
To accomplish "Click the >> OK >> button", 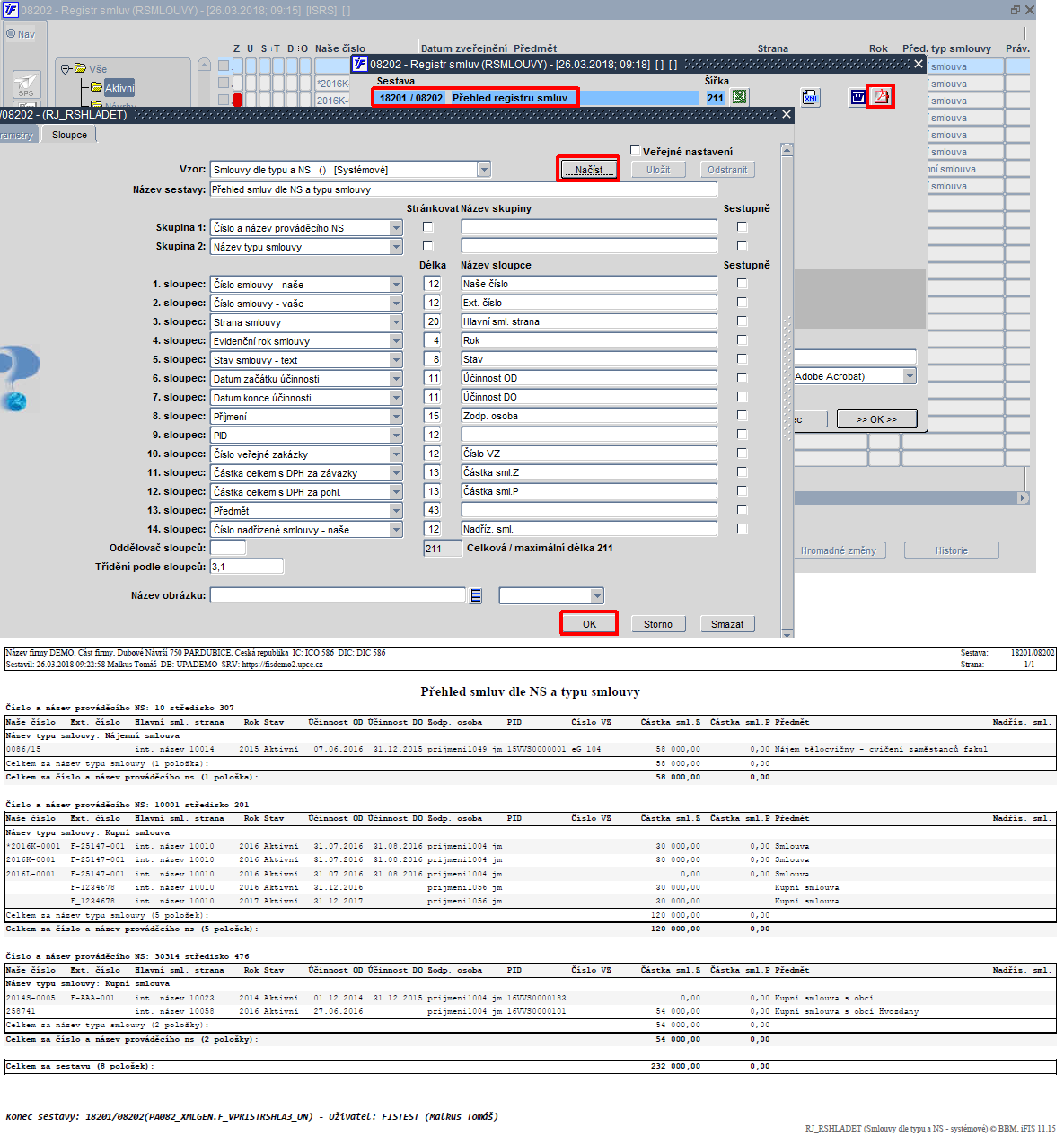I will (876, 419).
